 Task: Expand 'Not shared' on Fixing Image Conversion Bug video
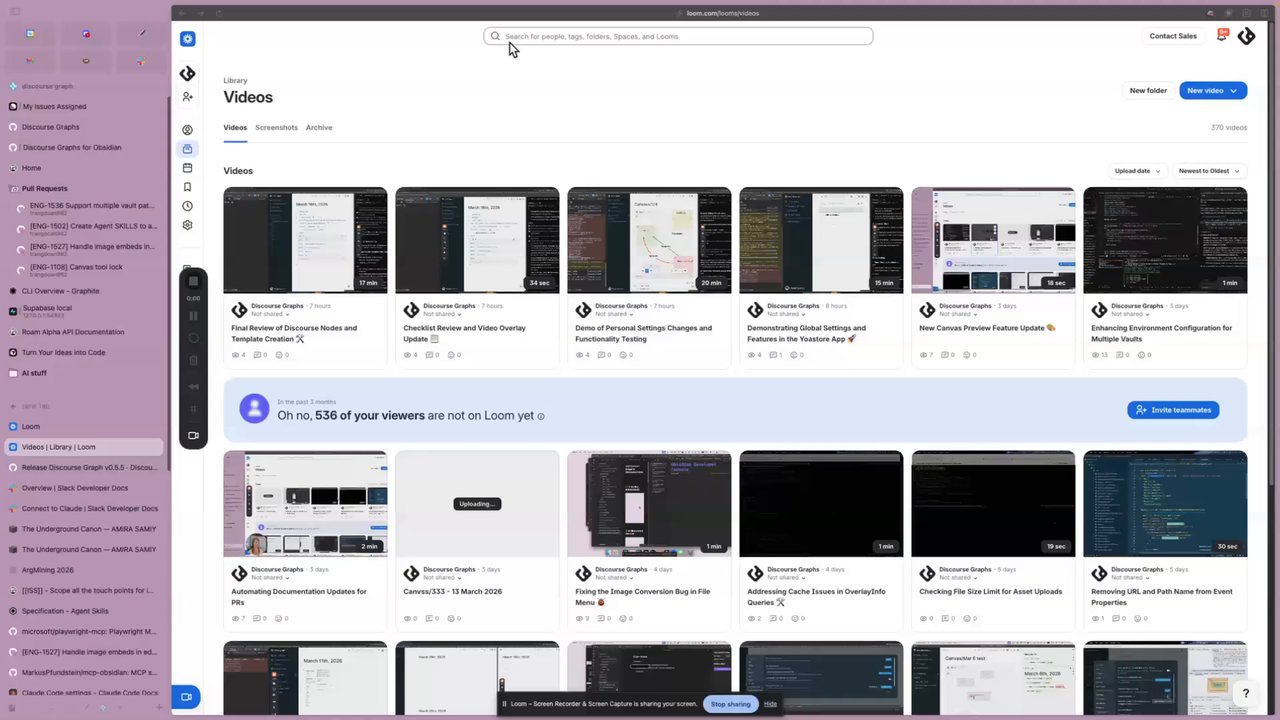(616, 577)
